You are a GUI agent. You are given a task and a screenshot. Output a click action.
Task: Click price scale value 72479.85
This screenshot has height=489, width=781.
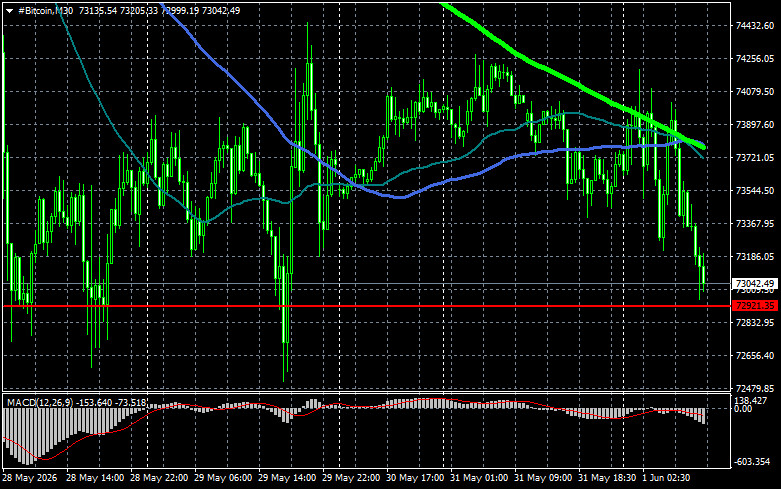[x=755, y=388]
